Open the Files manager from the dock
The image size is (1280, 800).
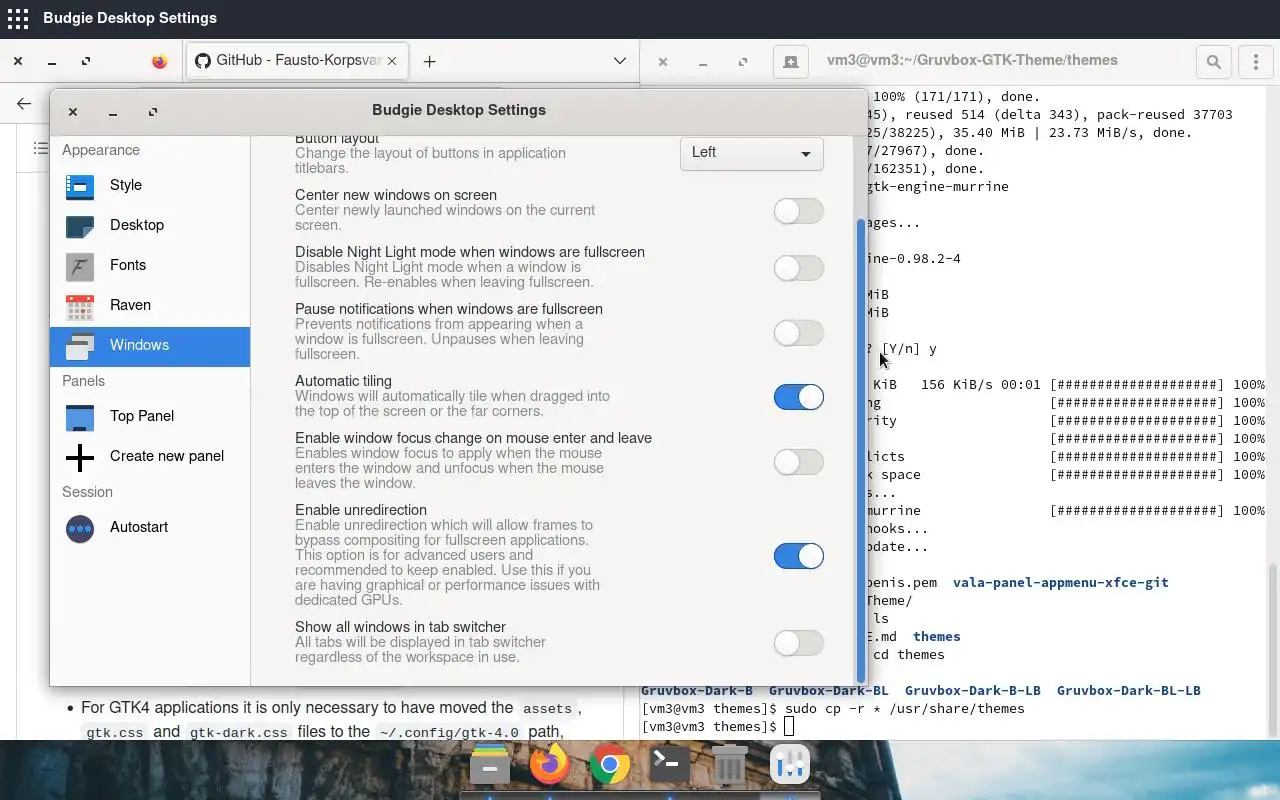(490, 765)
